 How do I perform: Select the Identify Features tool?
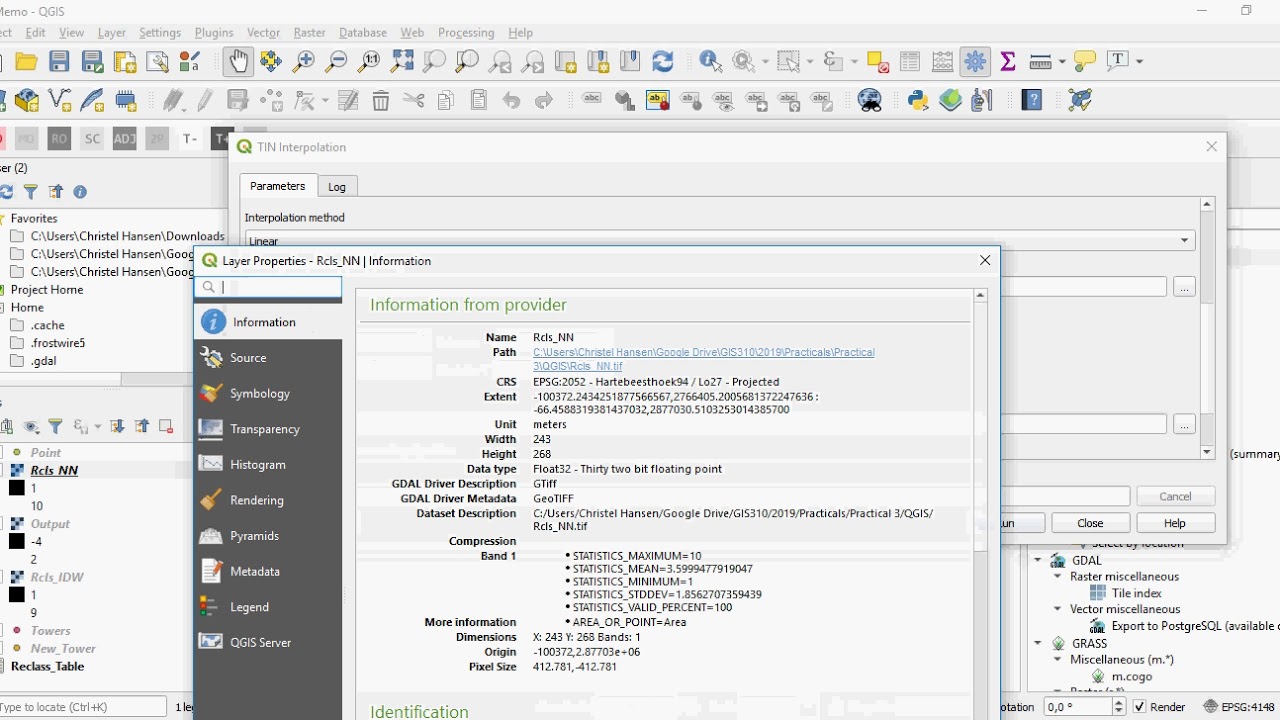(x=711, y=61)
